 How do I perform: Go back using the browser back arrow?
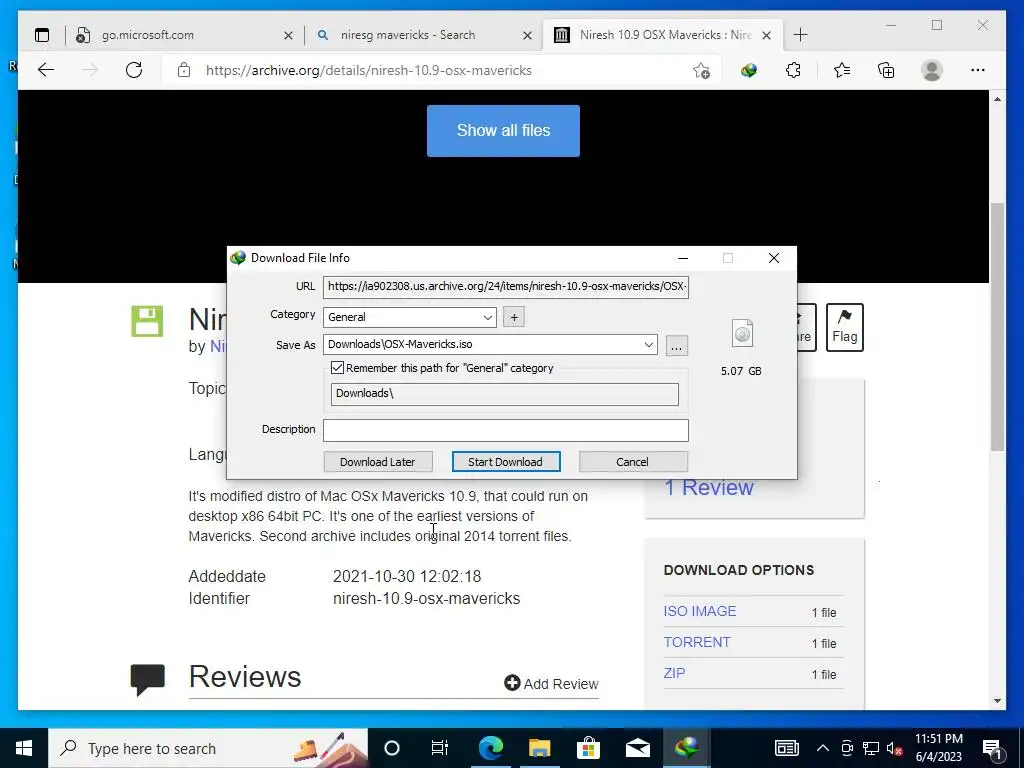pyautogui.click(x=46, y=70)
